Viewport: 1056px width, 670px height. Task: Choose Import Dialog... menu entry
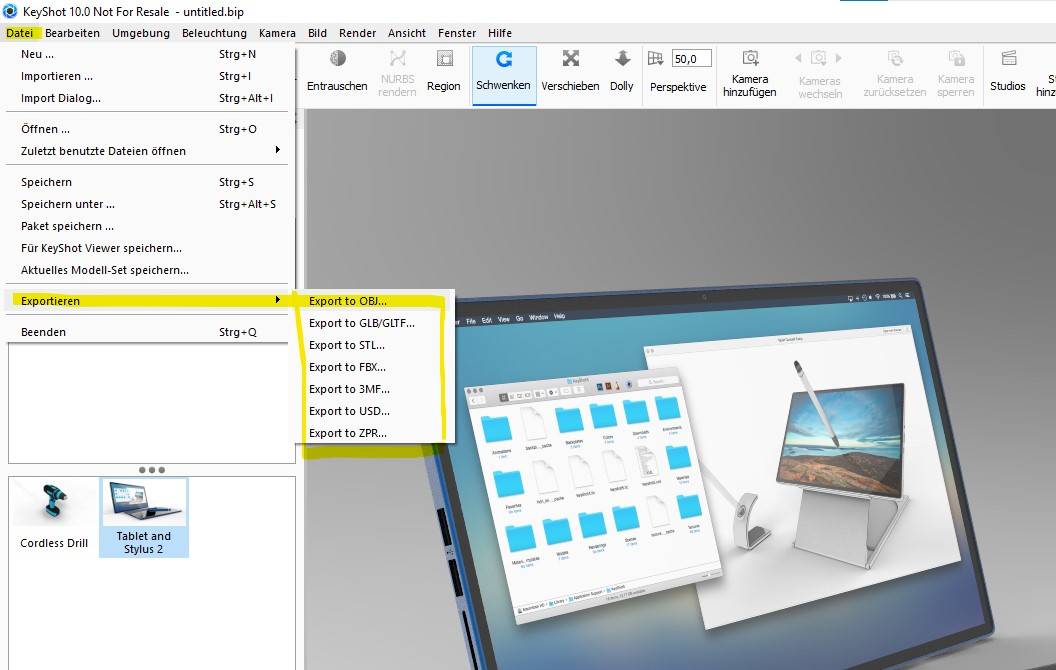(147, 98)
